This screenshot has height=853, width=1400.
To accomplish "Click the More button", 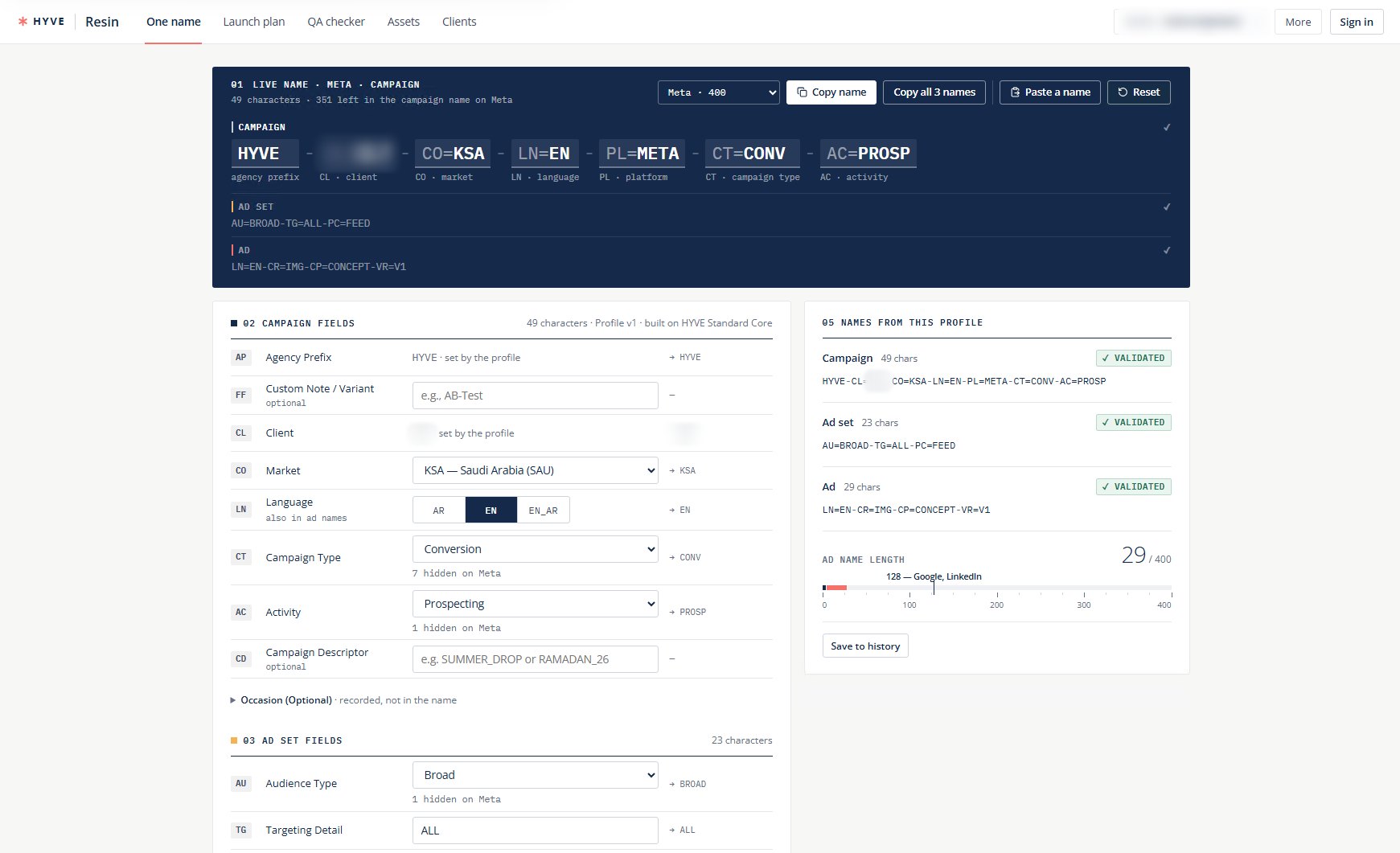I will pos(1298,22).
